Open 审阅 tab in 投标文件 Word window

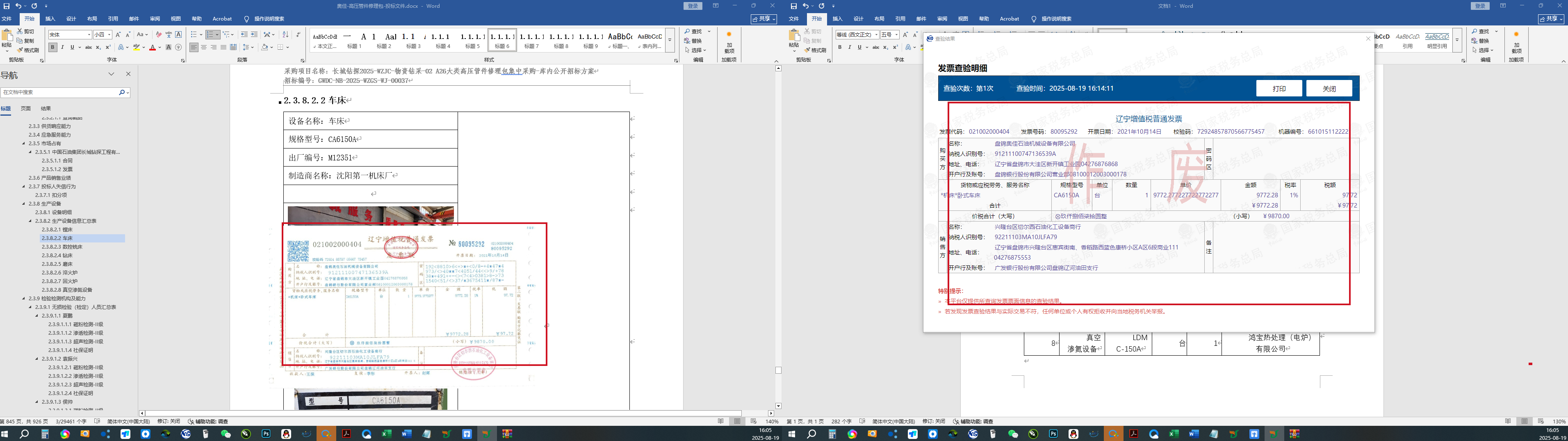click(x=155, y=19)
